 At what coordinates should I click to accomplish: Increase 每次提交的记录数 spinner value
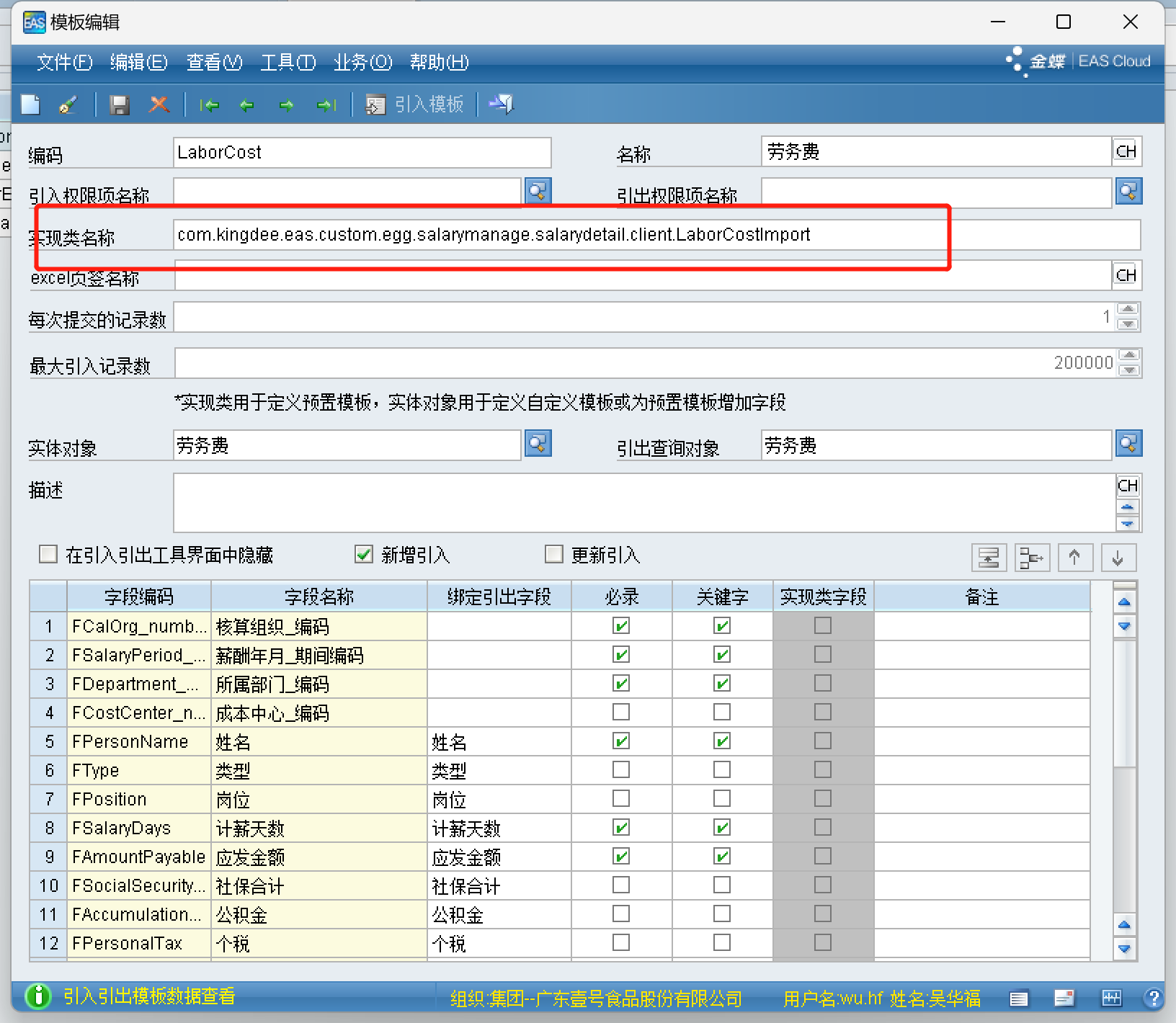[x=1128, y=310]
